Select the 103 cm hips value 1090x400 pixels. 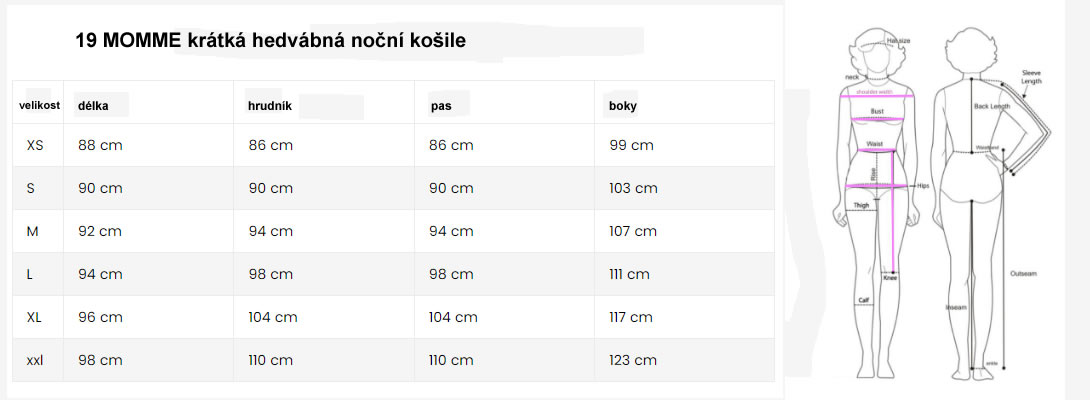pos(633,188)
